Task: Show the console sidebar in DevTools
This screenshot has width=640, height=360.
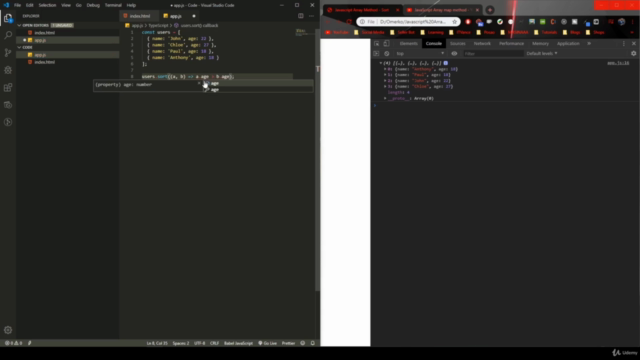Action: click(376, 53)
